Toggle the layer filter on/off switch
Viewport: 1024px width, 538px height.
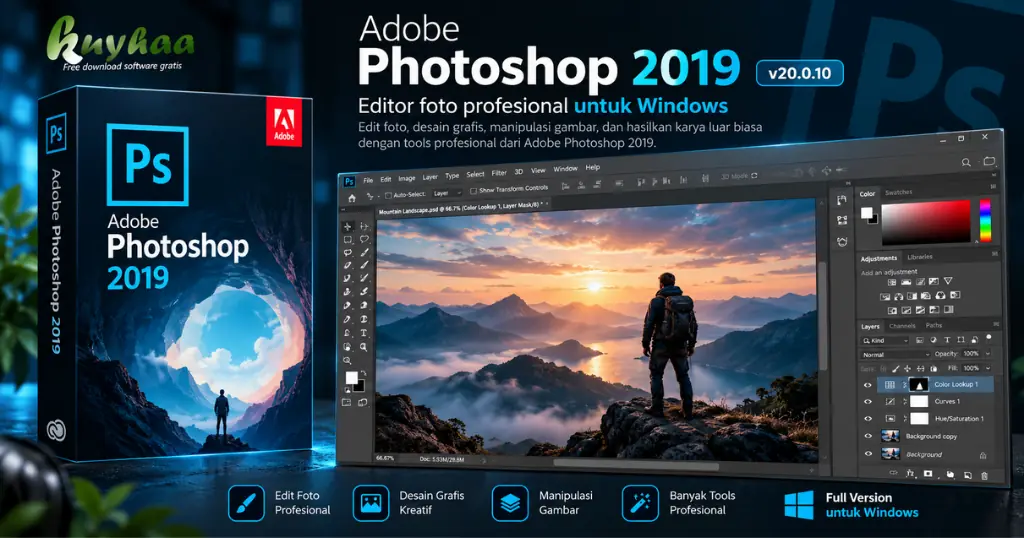tap(989, 337)
